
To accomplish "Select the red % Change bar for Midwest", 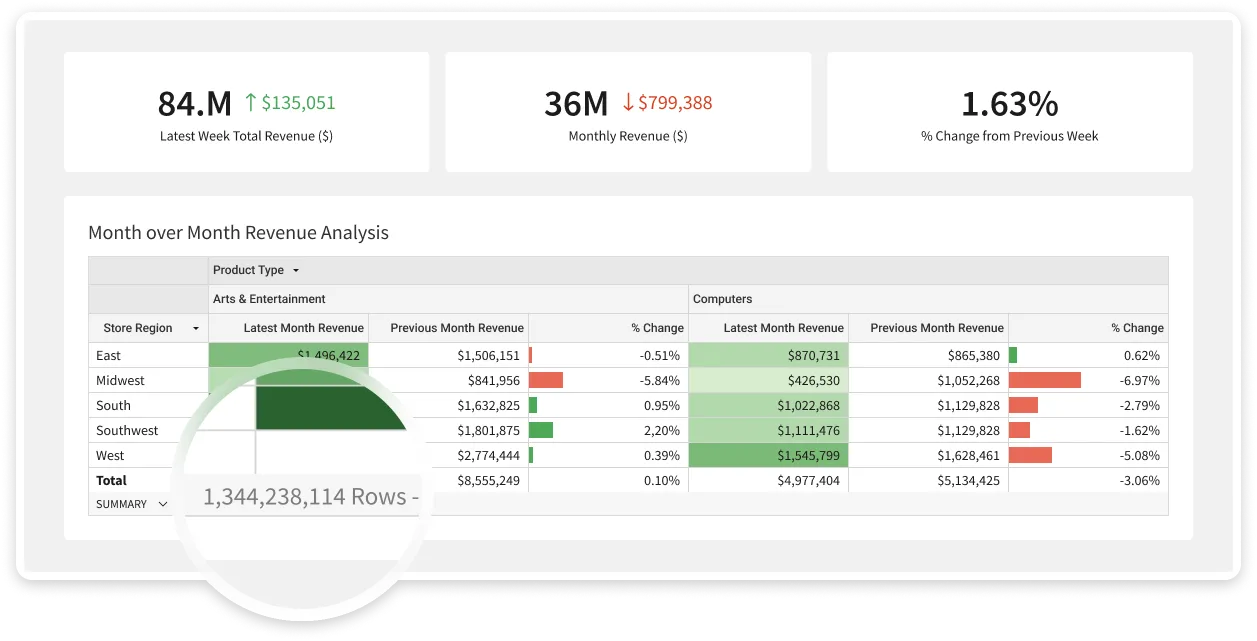I will (x=545, y=380).
